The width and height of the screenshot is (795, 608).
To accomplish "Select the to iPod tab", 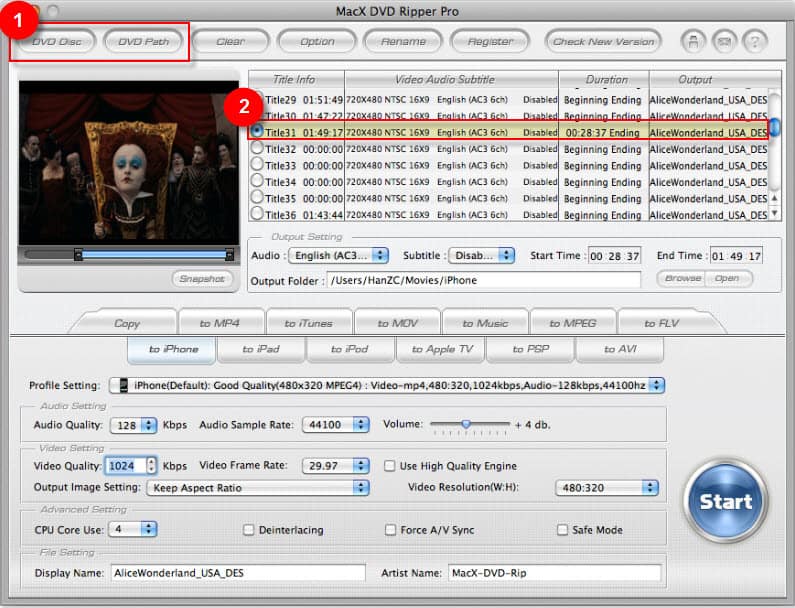I will point(350,349).
